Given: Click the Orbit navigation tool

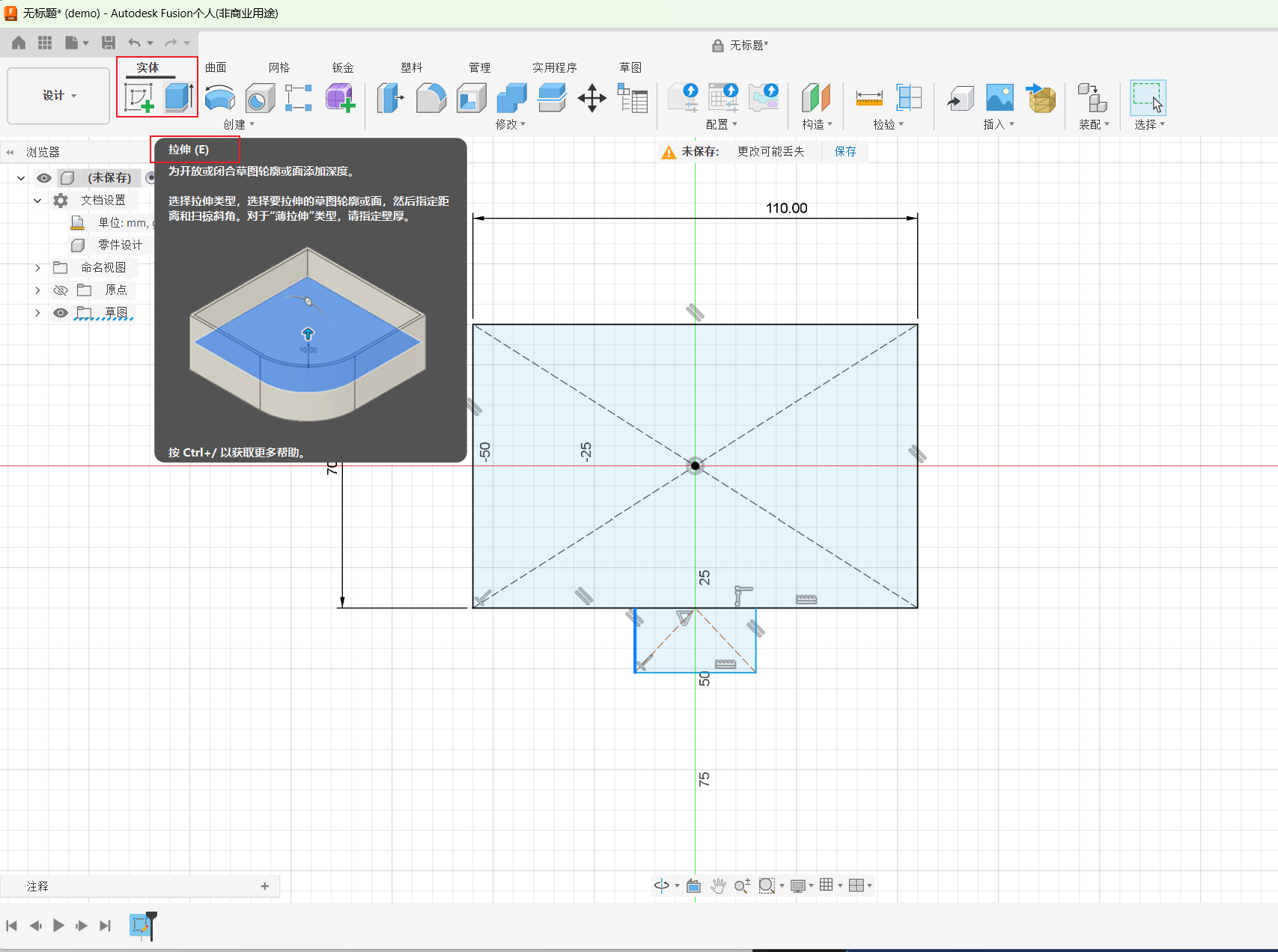Looking at the screenshot, I should pyautogui.click(x=662, y=885).
